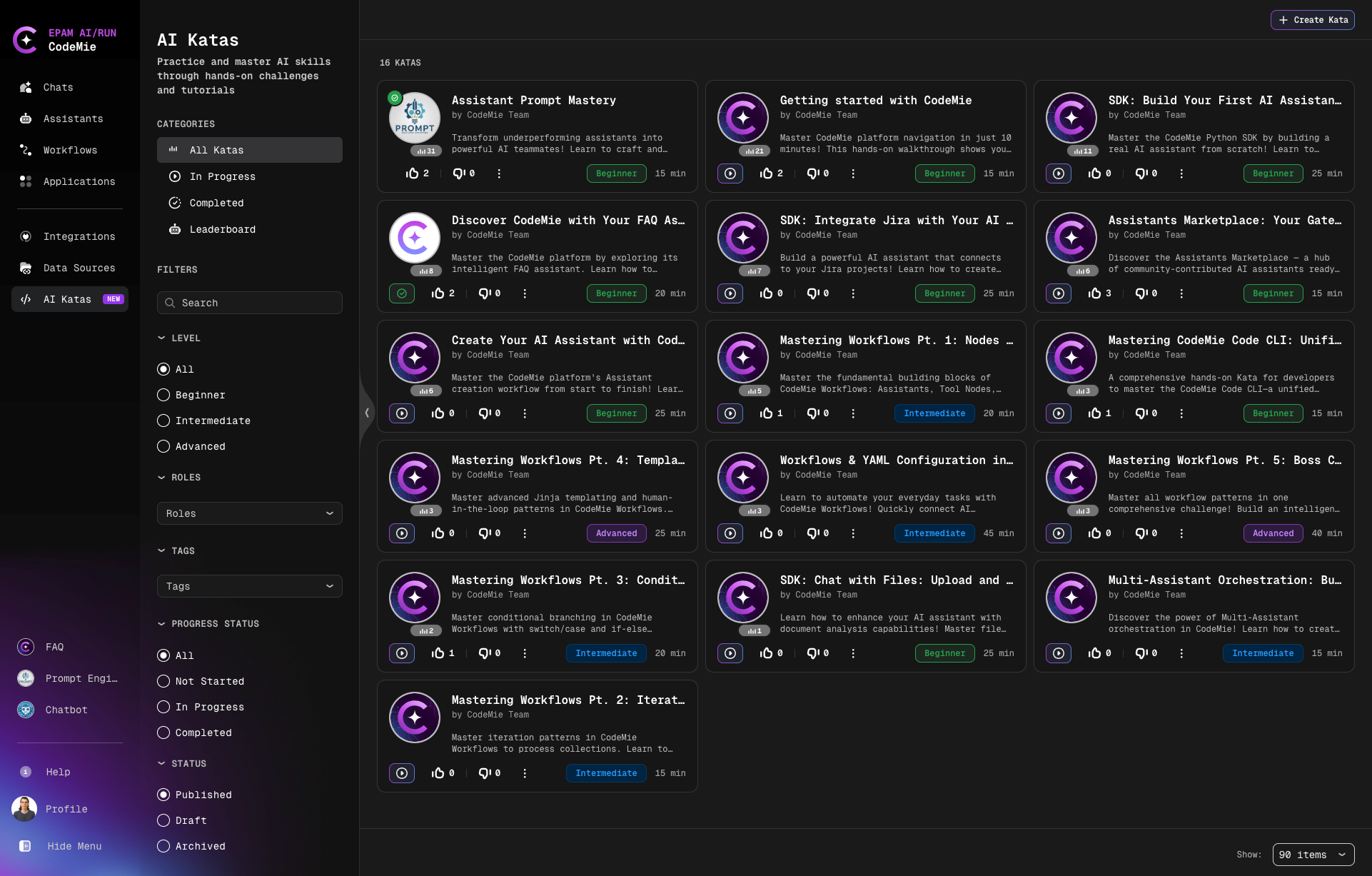Open more options for Mastering Workflows Pt. 4
The height and width of the screenshot is (876, 1372).
click(x=525, y=533)
